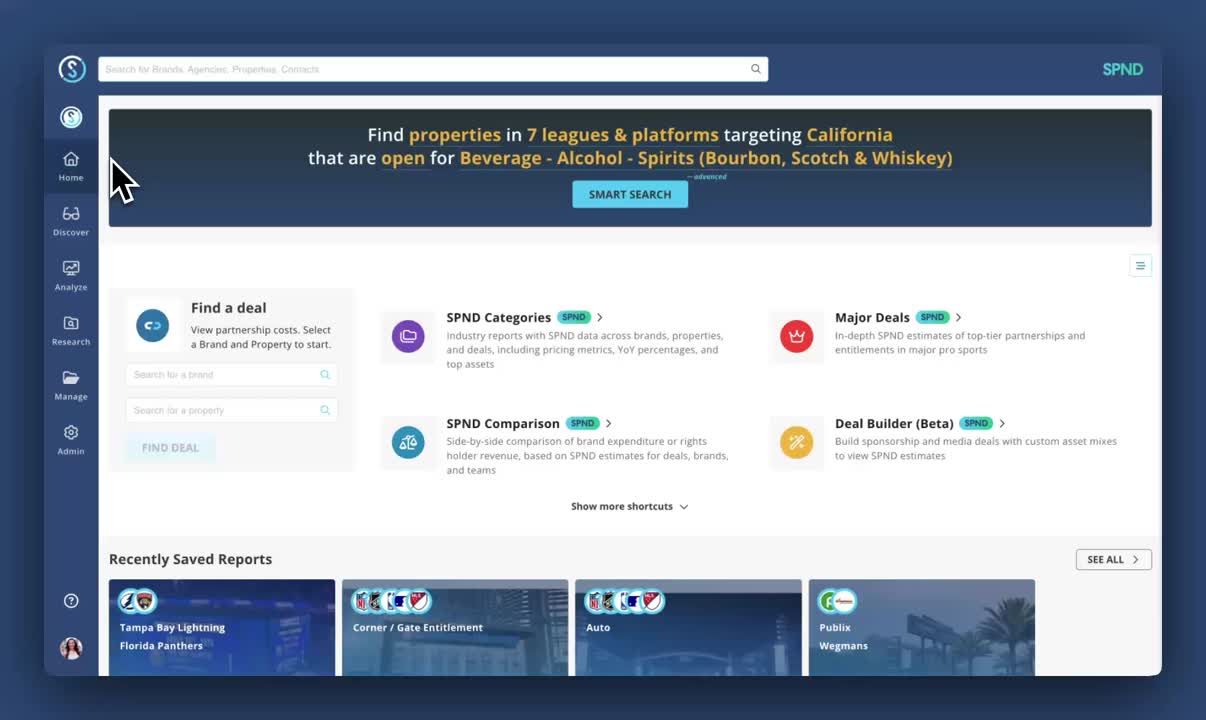
Task: Click the scales SPND Comparison icon
Action: (x=408, y=442)
